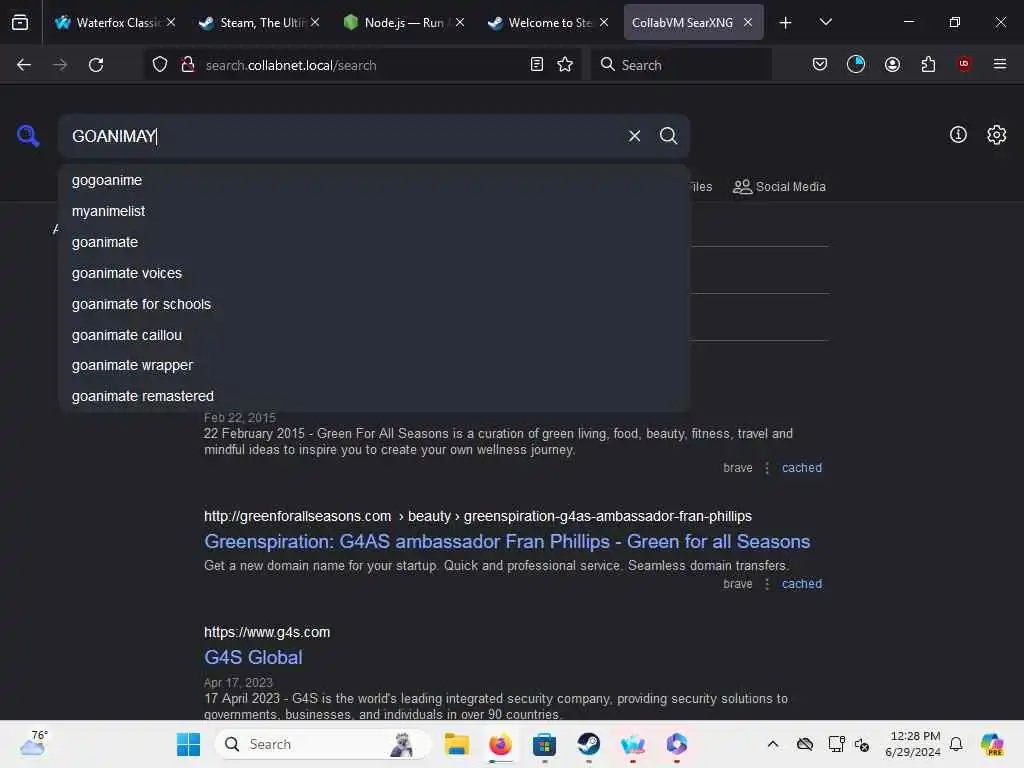Click the forward navigation arrow
The width and height of the screenshot is (1024, 768).
tap(60, 65)
